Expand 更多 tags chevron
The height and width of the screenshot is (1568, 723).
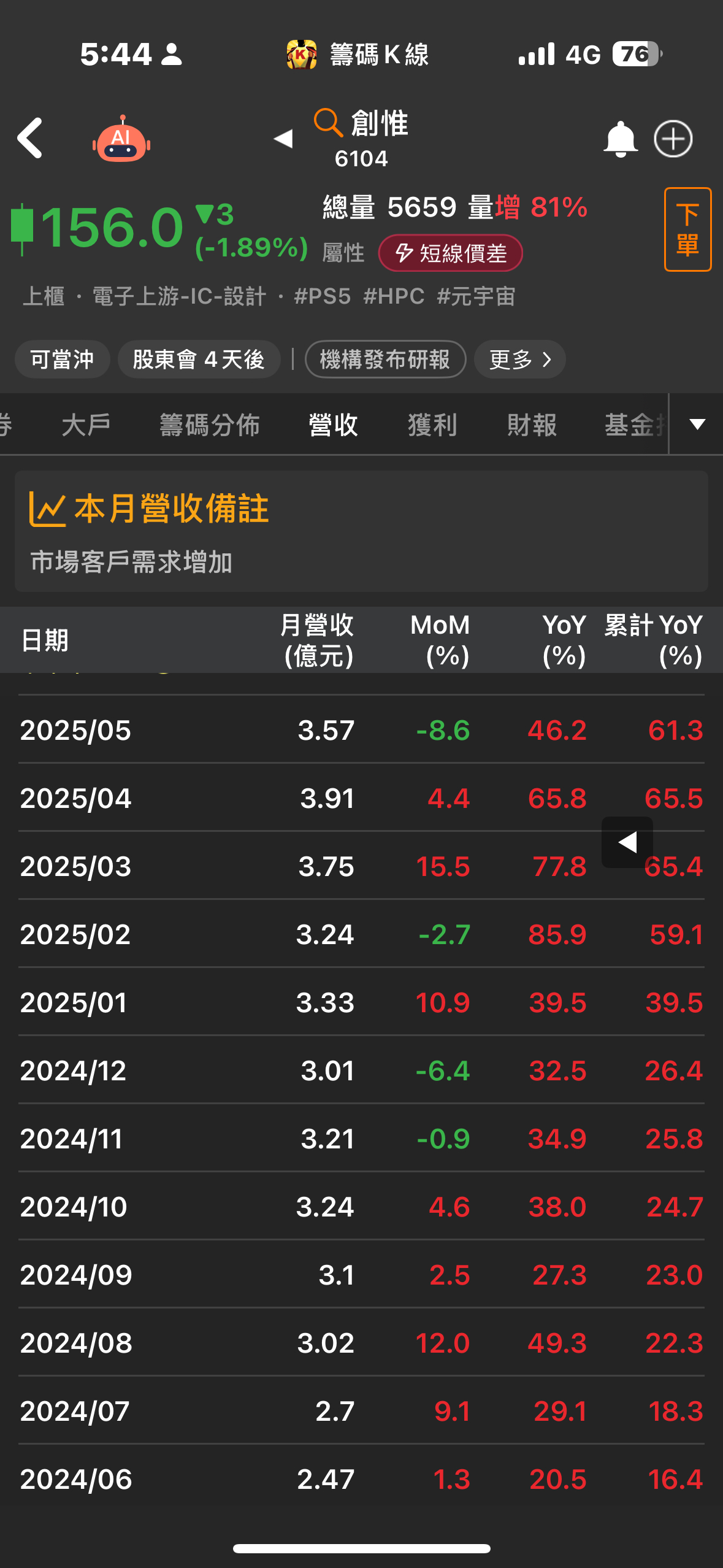tap(519, 359)
